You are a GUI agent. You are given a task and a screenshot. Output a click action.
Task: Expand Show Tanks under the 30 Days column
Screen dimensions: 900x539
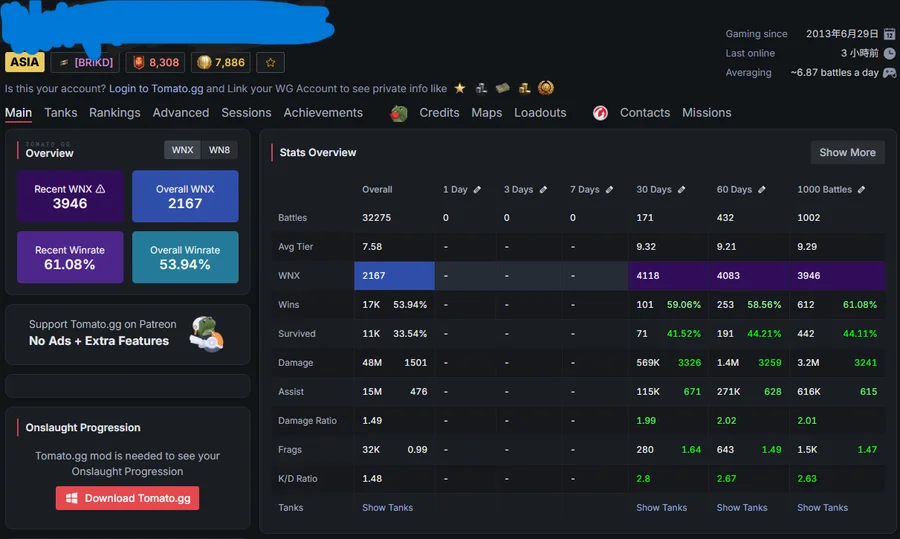[661, 507]
